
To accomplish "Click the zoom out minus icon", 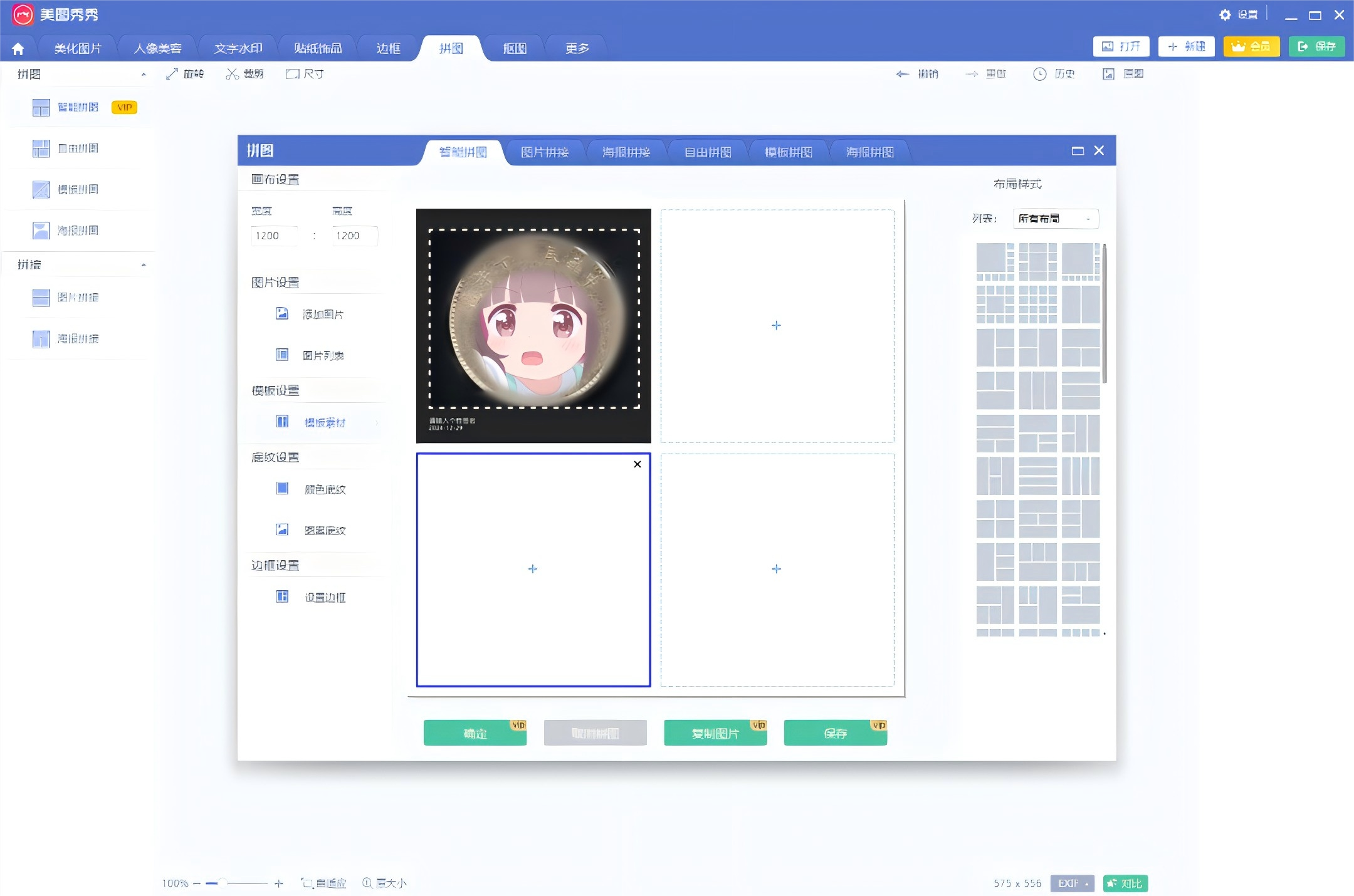I will tap(197, 883).
